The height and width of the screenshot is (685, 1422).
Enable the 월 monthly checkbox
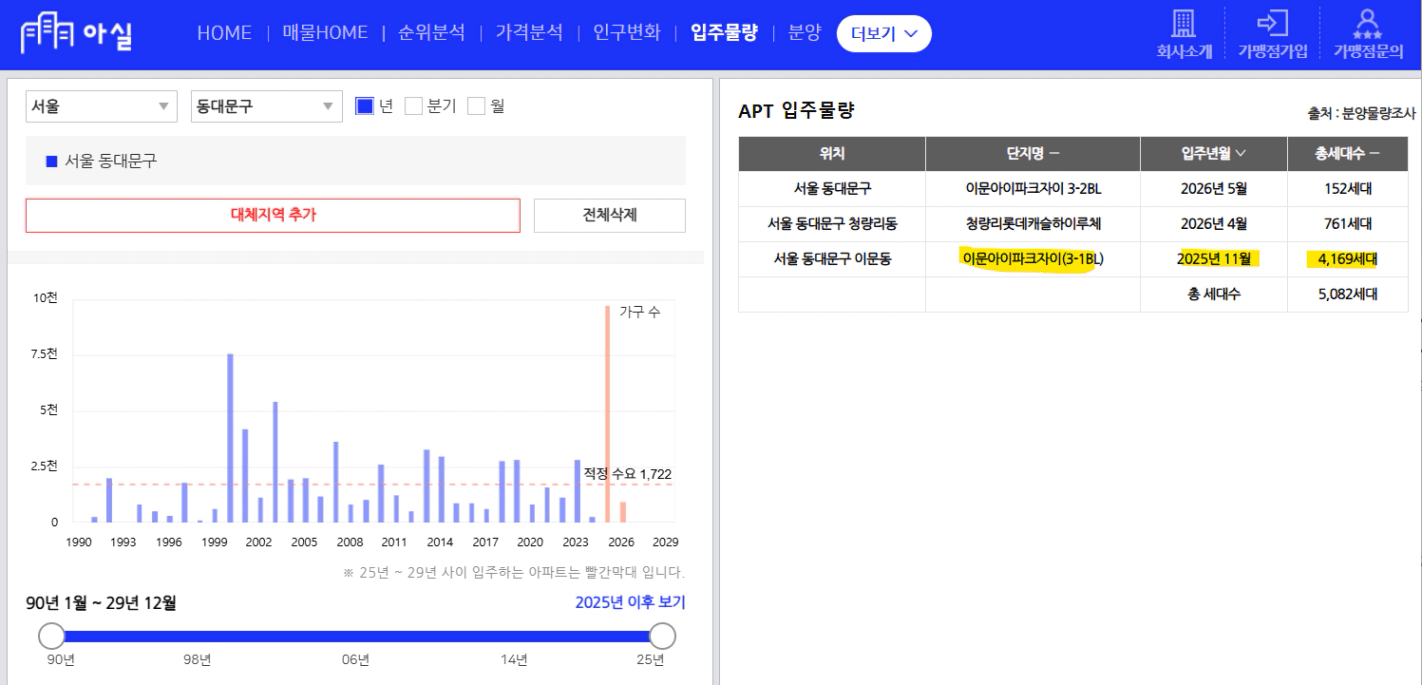click(476, 106)
